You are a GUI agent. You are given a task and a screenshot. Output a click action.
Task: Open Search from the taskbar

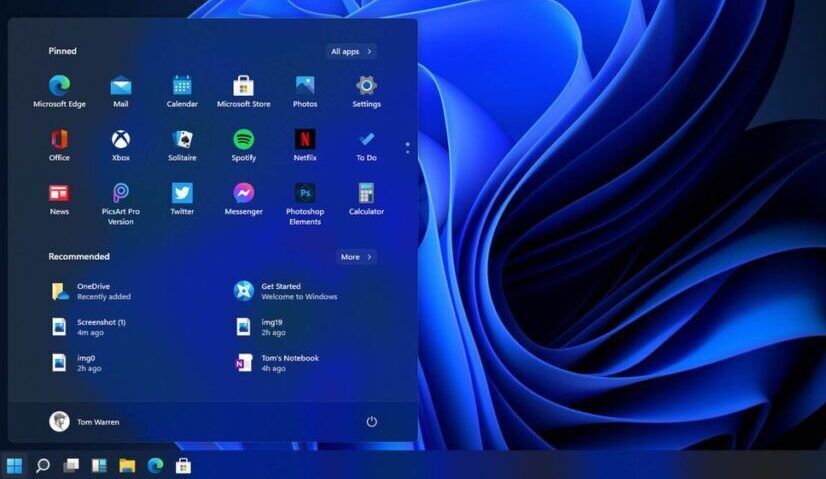point(43,466)
